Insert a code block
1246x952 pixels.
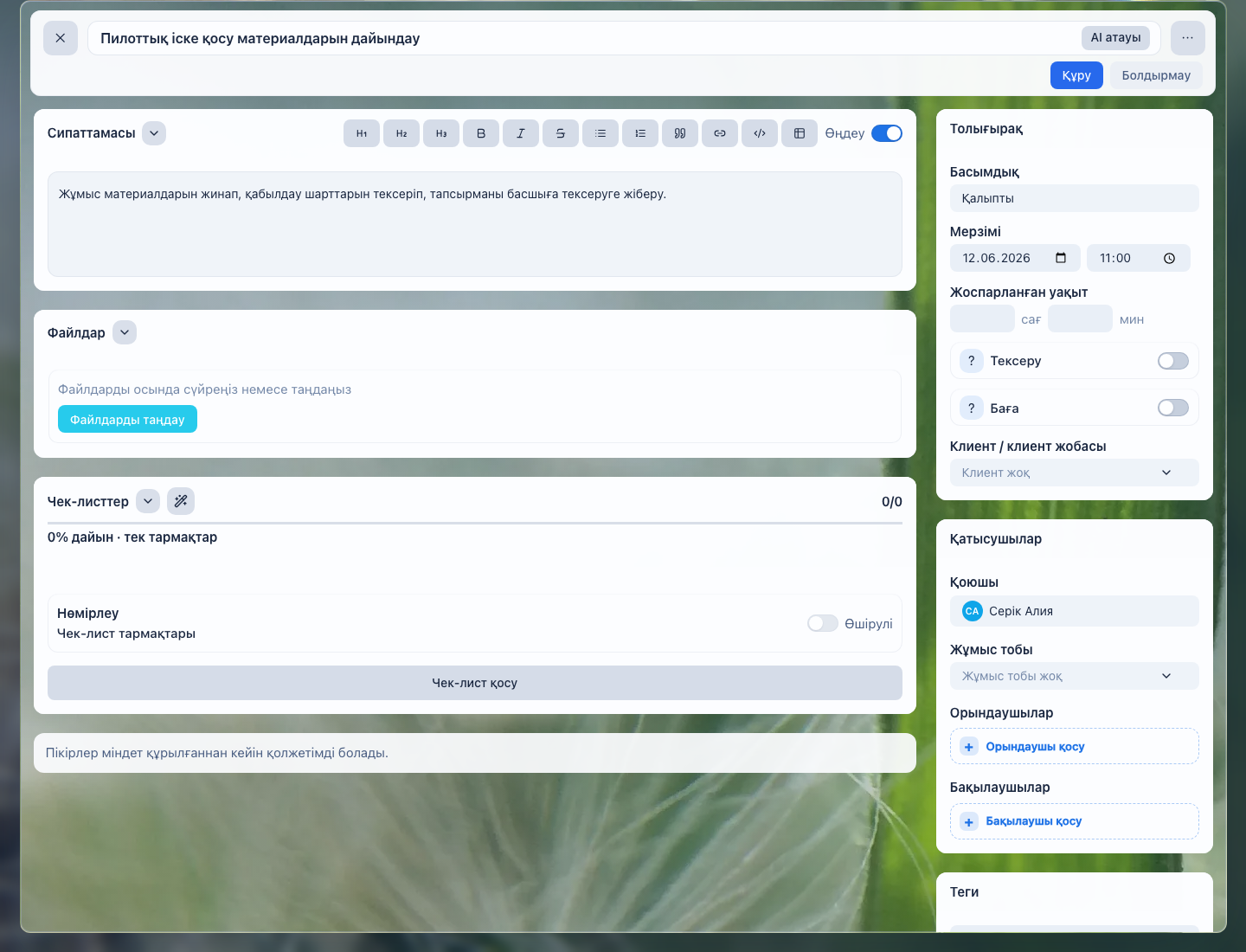pyautogui.click(x=760, y=133)
